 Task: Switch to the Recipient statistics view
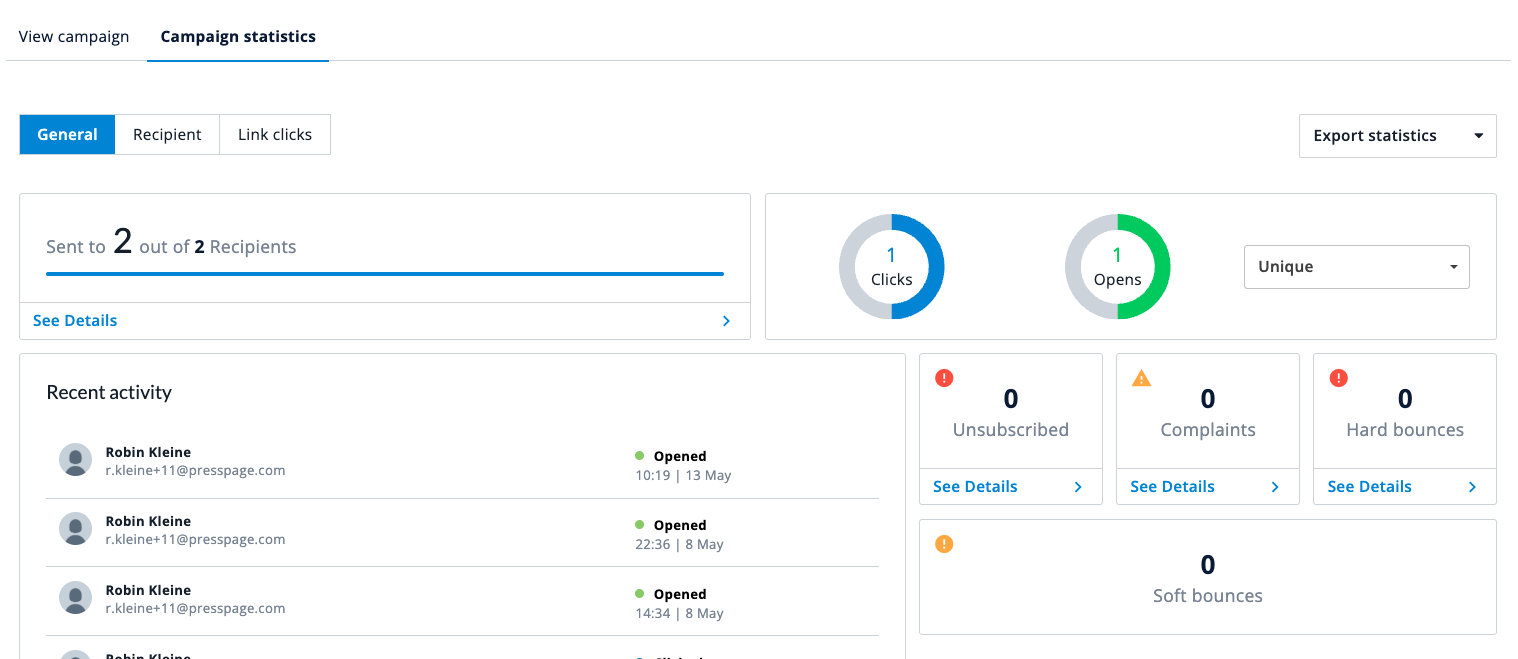[x=167, y=135]
